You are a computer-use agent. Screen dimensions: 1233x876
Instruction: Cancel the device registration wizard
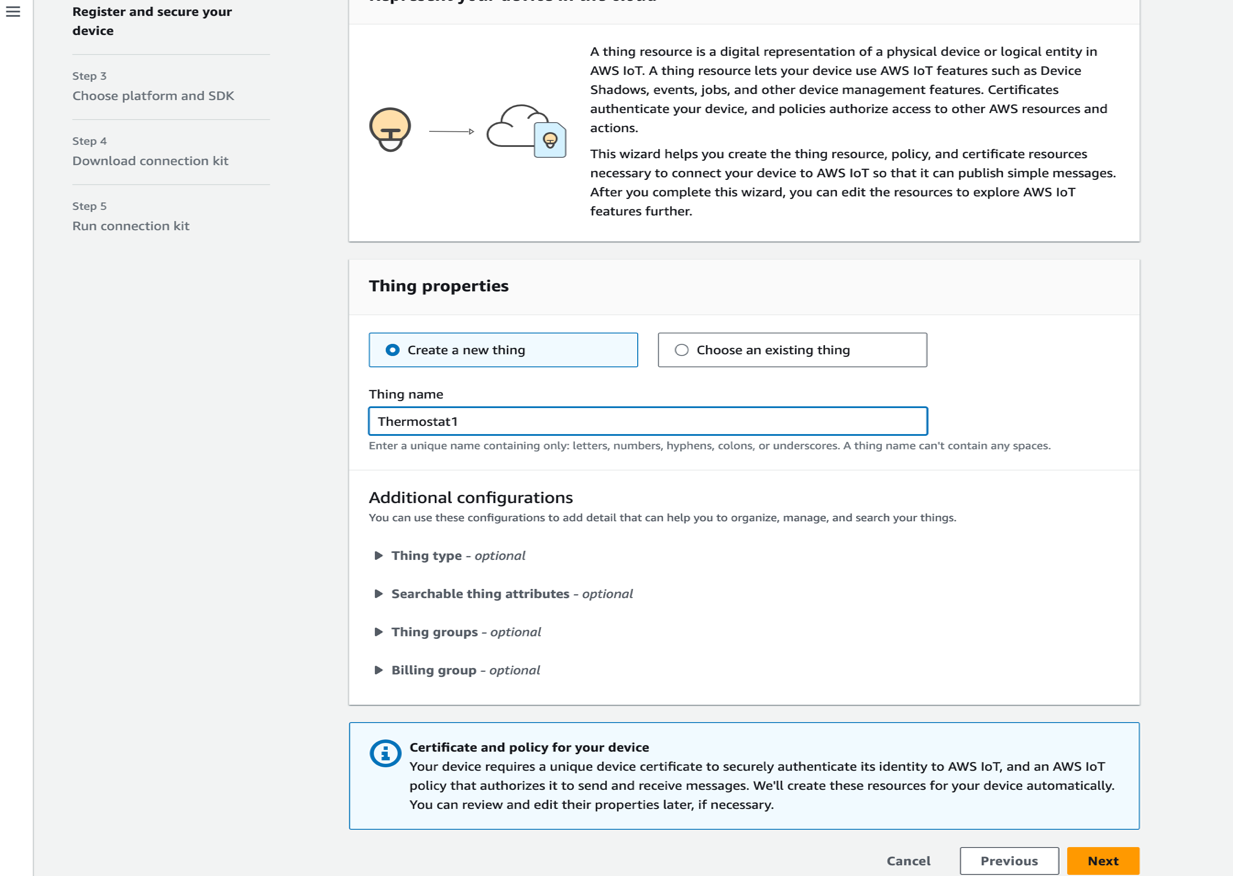click(908, 860)
